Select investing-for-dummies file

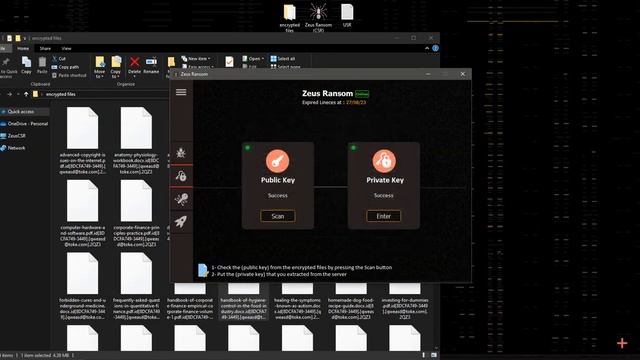coord(405,302)
